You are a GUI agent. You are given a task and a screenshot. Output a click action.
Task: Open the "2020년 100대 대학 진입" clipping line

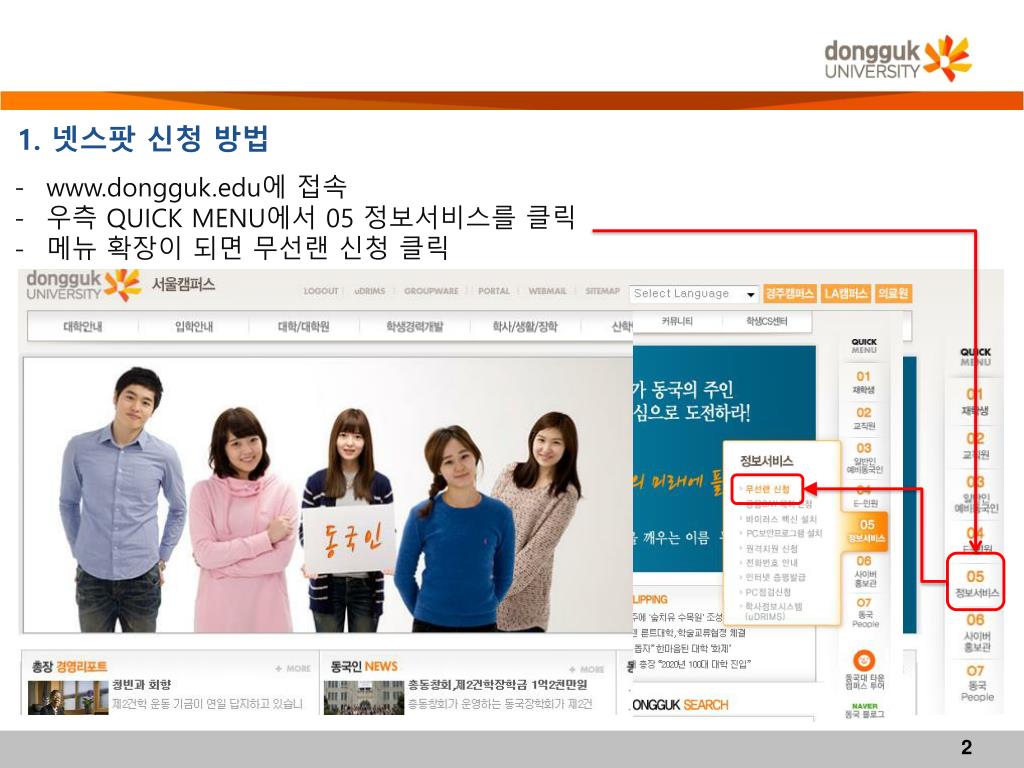pyautogui.click(x=694, y=664)
